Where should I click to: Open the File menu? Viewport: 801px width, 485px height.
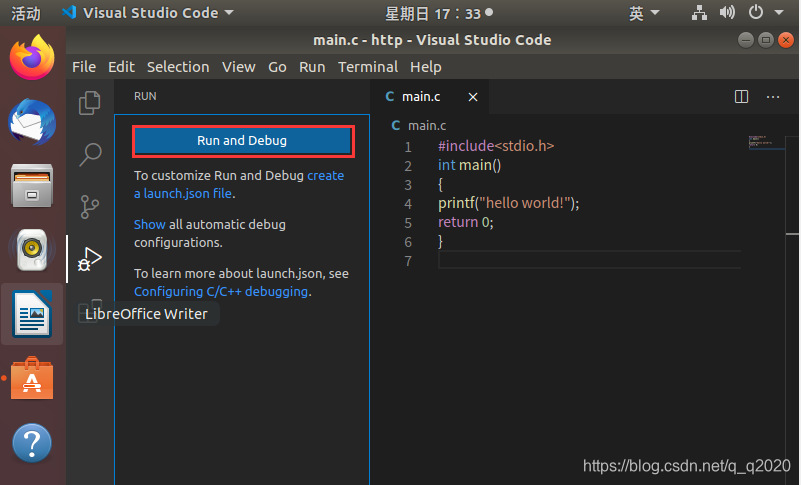tap(84, 67)
